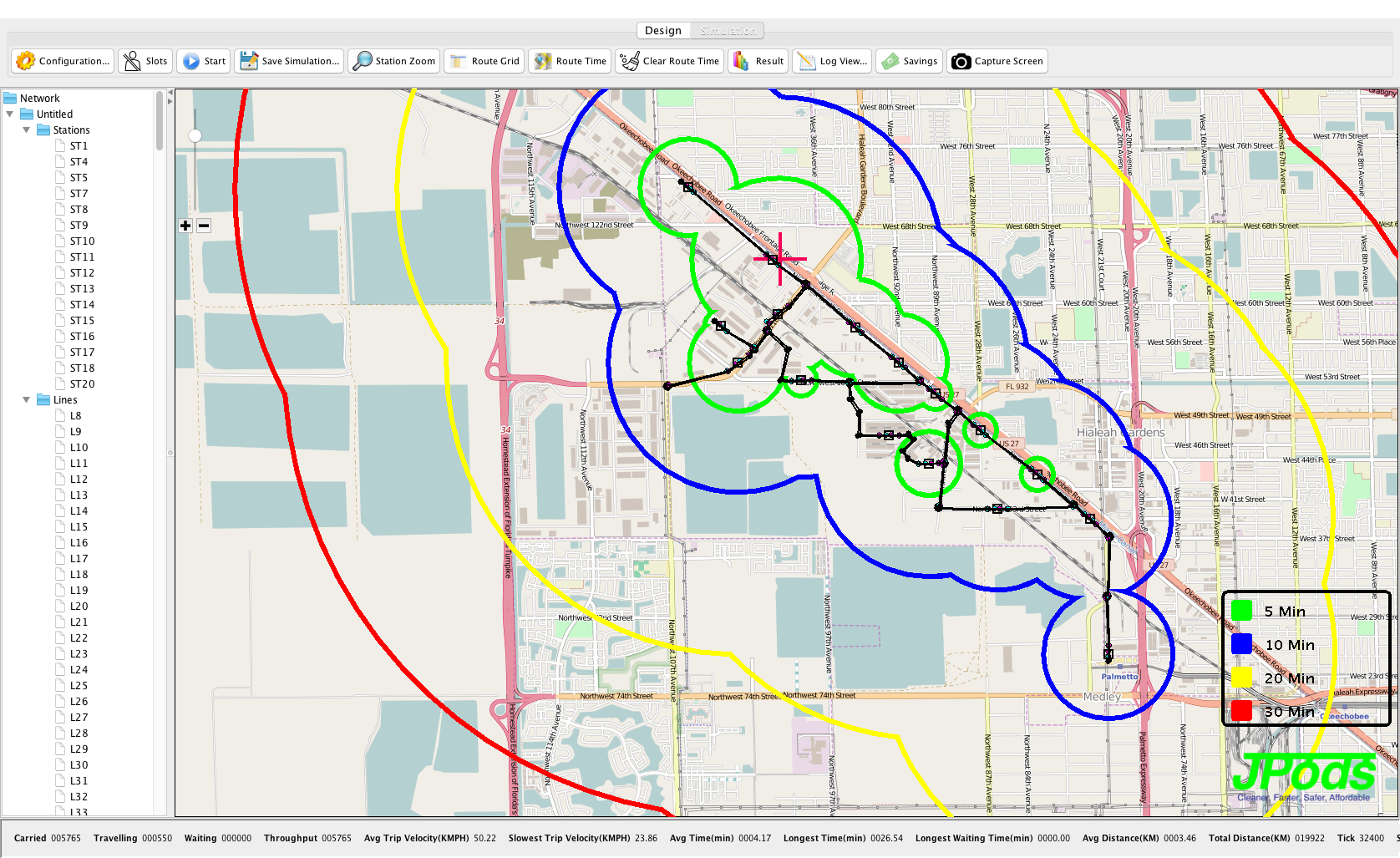
Task: Collapse the Untitled network node
Action: pyautogui.click(x=10, y=114)
